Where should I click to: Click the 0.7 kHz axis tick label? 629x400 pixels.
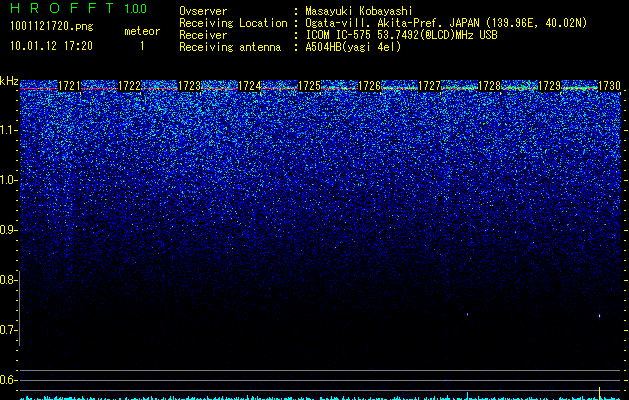pos(8,330)
